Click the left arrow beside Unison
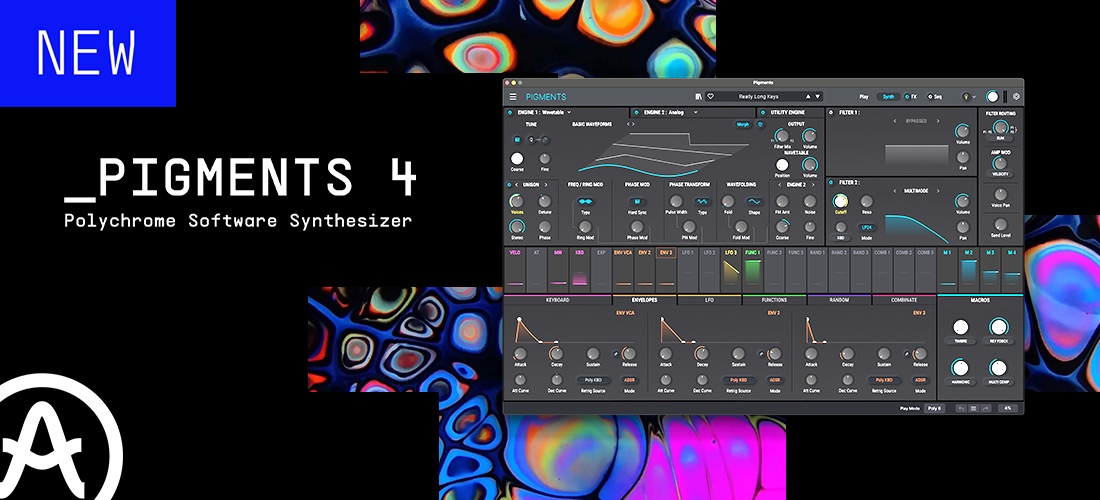 pos(517,184)
